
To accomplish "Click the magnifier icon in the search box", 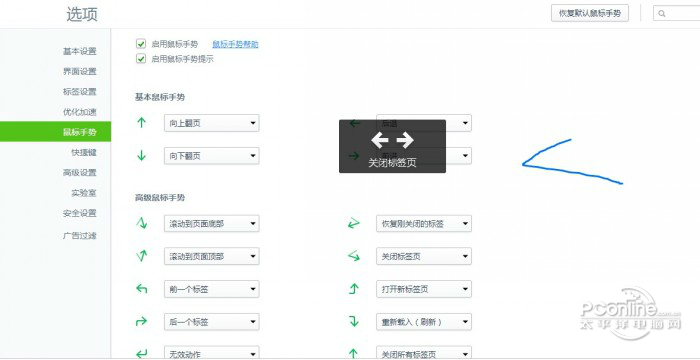I will (662, 13).
